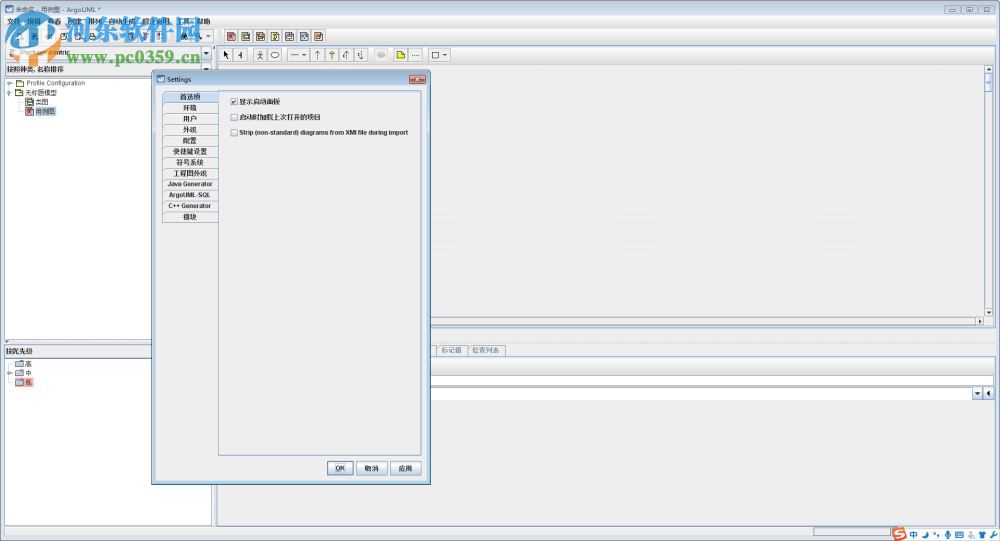Toggle the second checkbox in Settings
The height and width of the screenshot is (541, 1000).
(x=234, y=117)
